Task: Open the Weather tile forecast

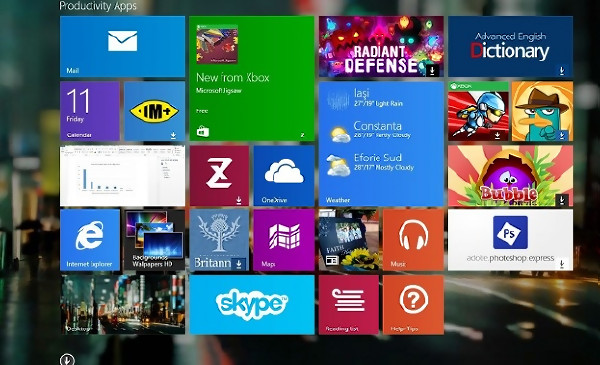Action: (x=381, y=144)
